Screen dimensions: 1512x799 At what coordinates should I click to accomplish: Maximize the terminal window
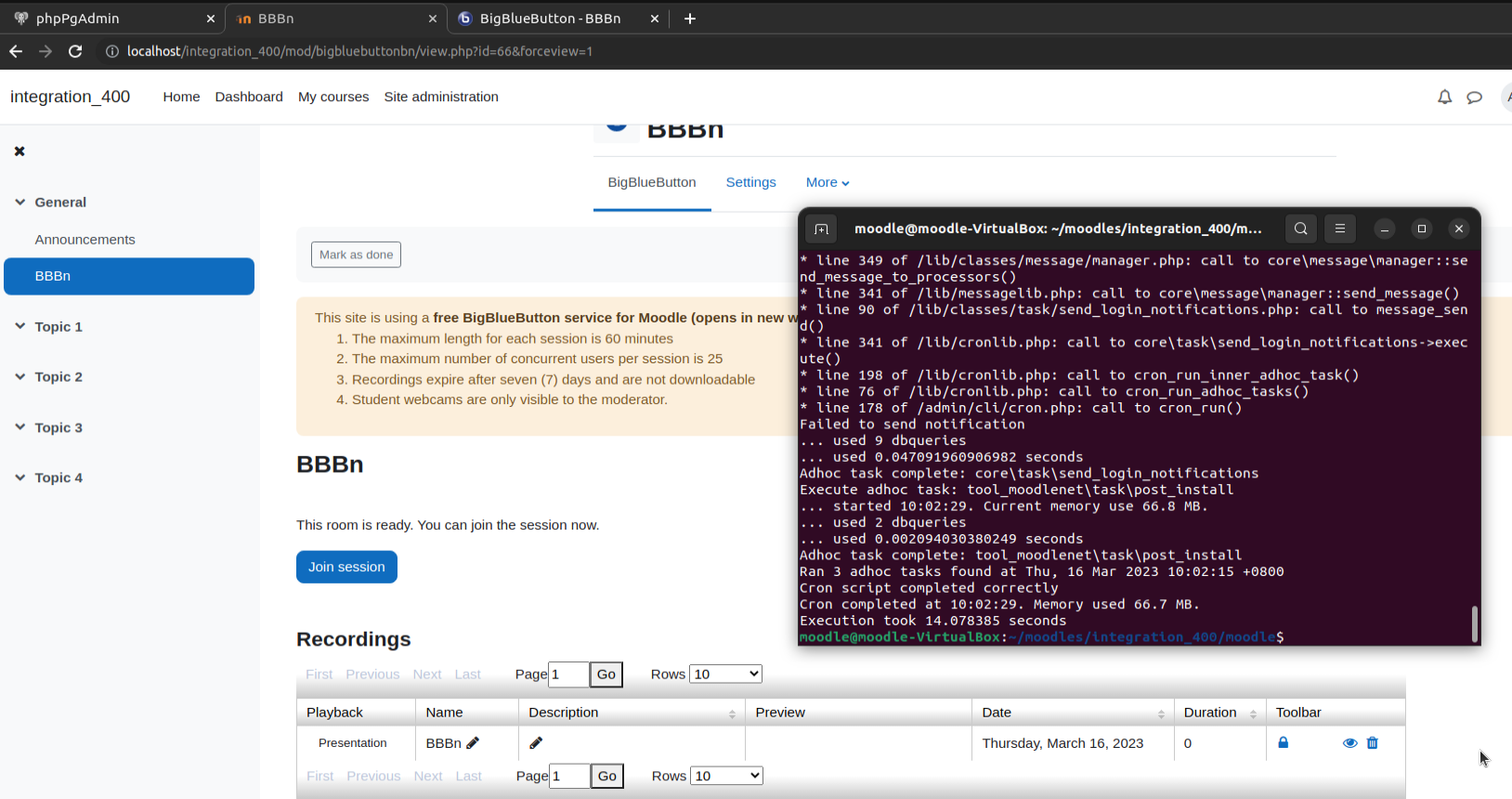click(1422, 229)
